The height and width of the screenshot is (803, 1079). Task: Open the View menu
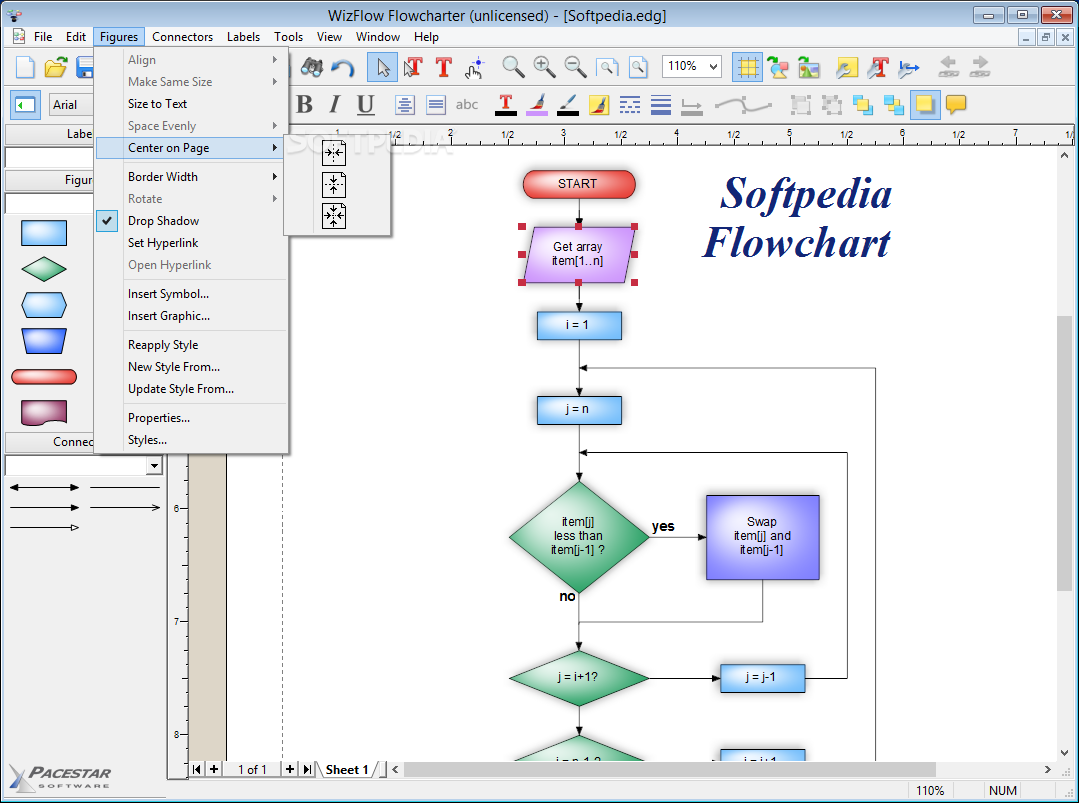pyautogui.click(x=329, y=37)
